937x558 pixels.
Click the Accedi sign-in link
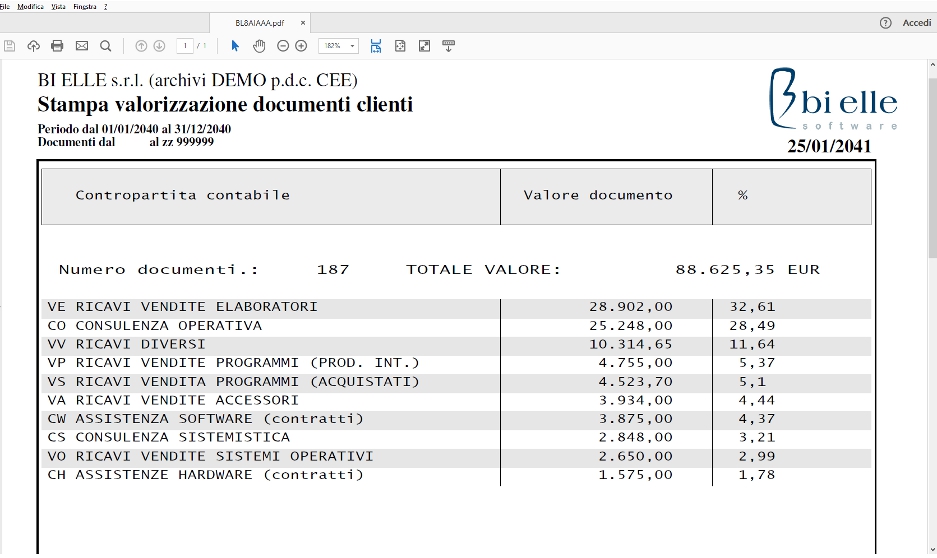(917, 23)
